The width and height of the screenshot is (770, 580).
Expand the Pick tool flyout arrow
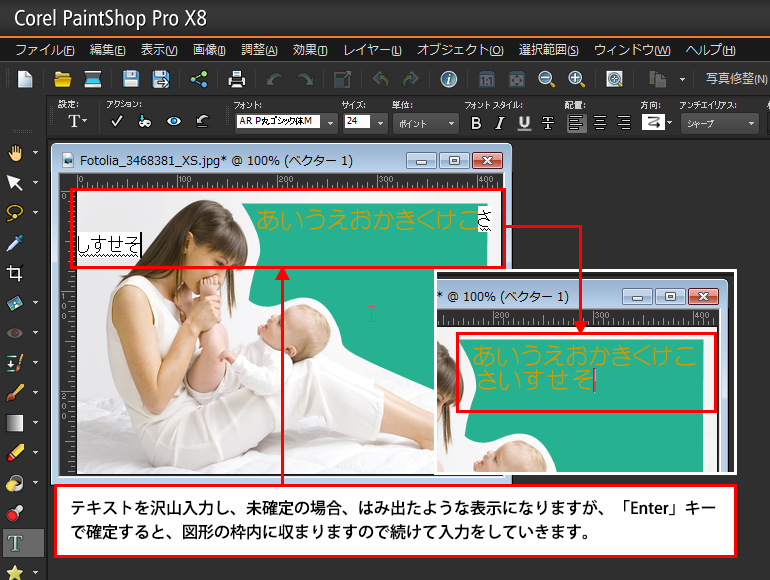[35, 183]
